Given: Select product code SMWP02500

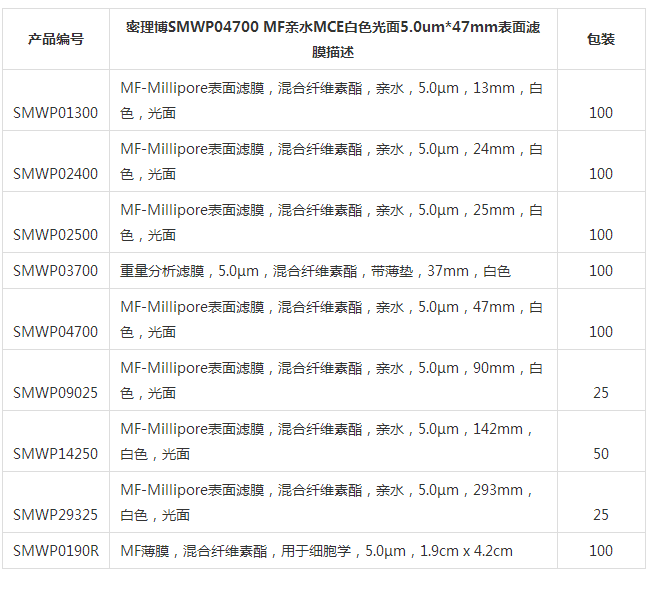Looking at the screenshot, I should coord(56,235).
